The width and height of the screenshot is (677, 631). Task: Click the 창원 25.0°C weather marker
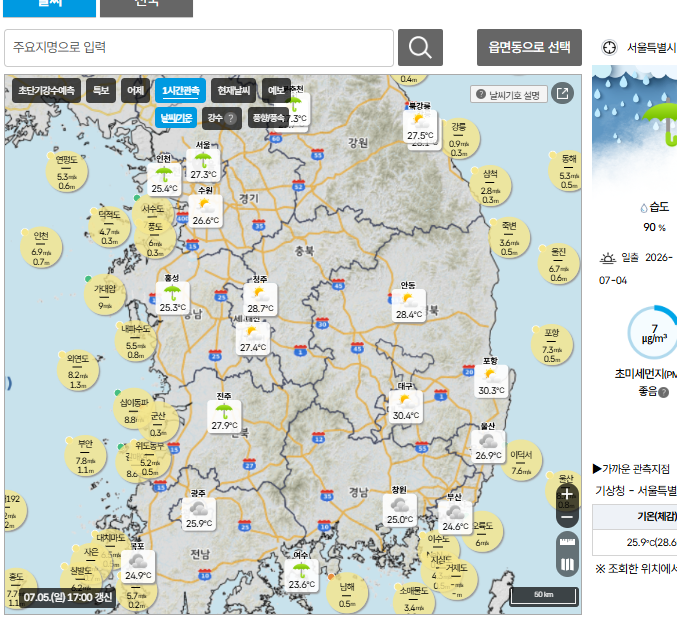coord(400,511)
